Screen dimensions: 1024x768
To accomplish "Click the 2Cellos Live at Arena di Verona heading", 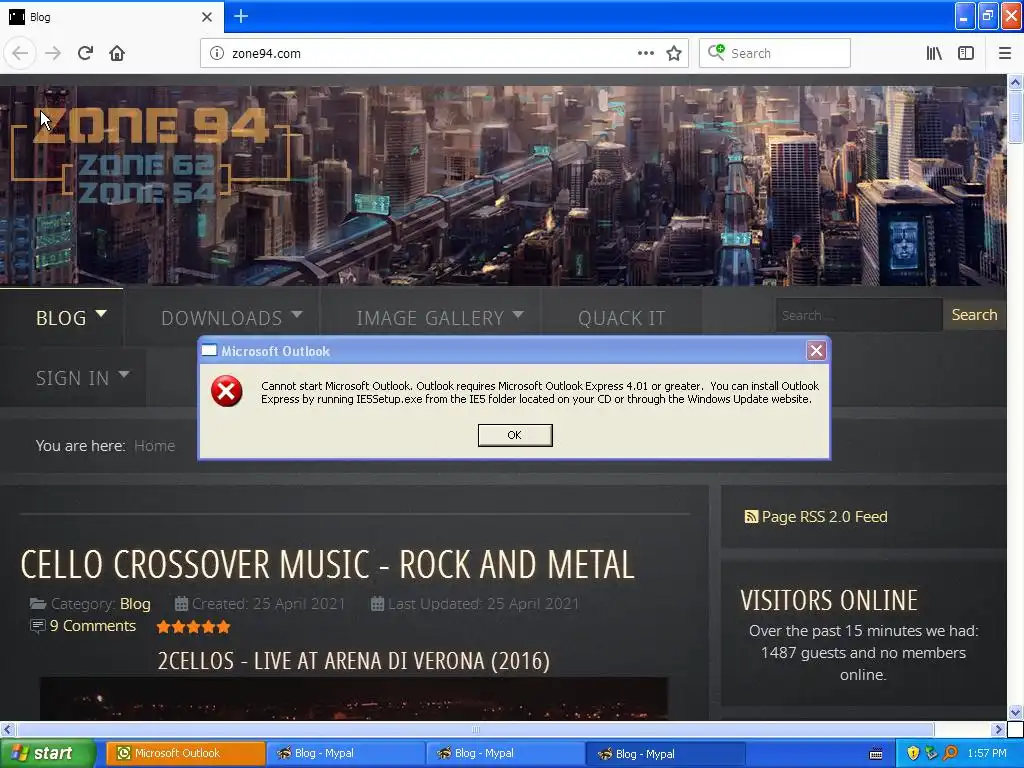I will (x=353, y=660).
